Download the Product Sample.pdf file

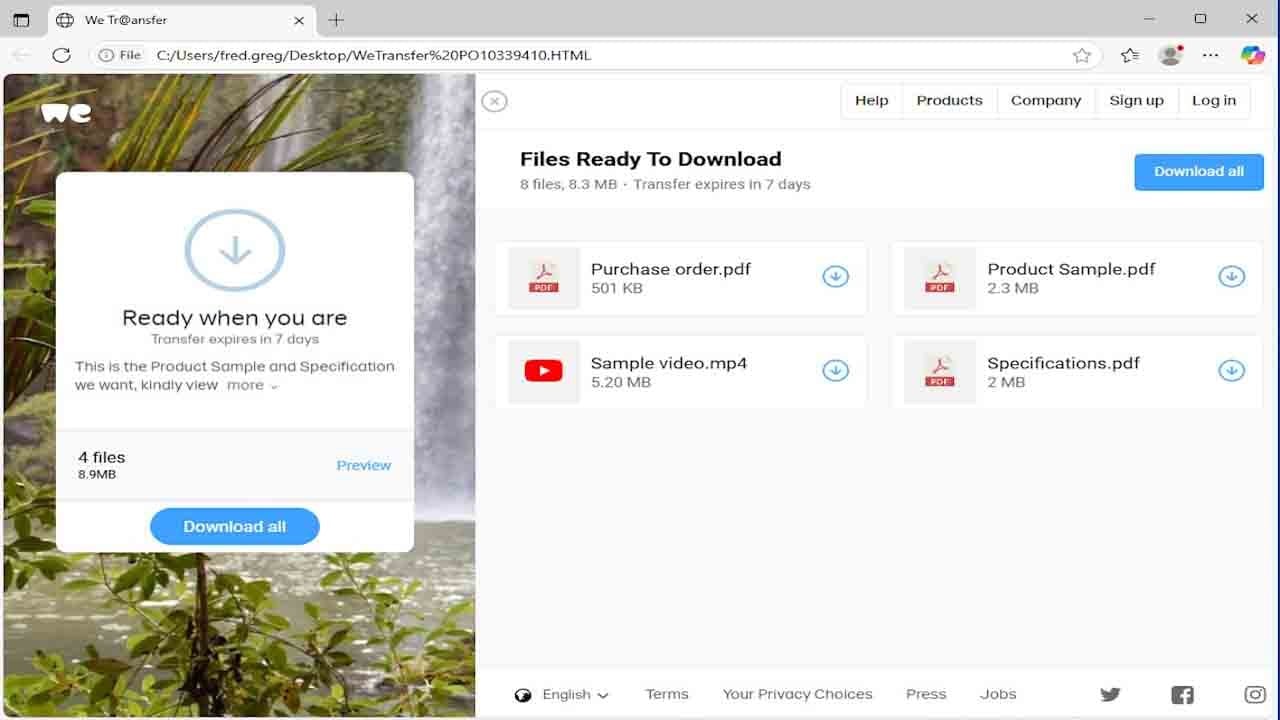click(1231, 277)
